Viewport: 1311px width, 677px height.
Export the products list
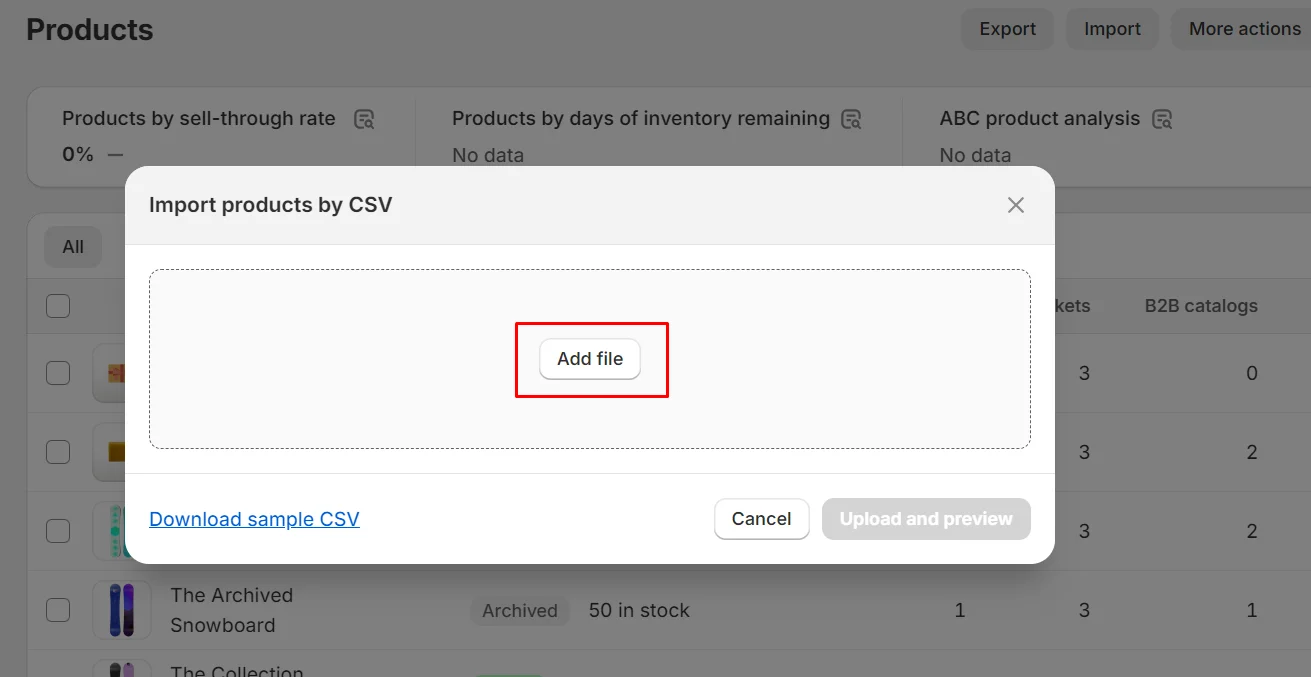1007,28
